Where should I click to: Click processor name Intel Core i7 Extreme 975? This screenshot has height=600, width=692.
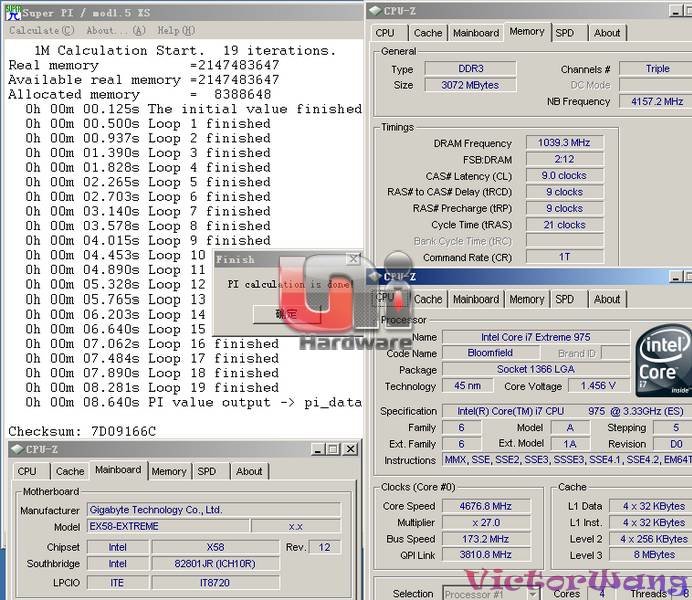pos(536,337)
